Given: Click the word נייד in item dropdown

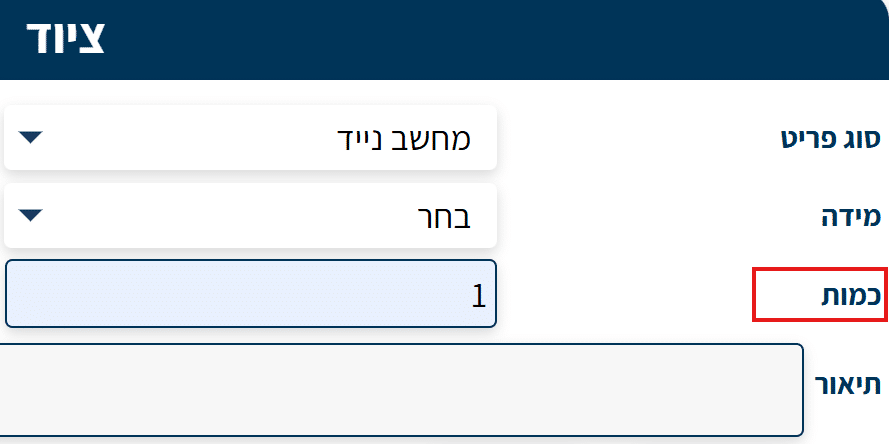Looking at the screenshot, I should coord(366,138).
